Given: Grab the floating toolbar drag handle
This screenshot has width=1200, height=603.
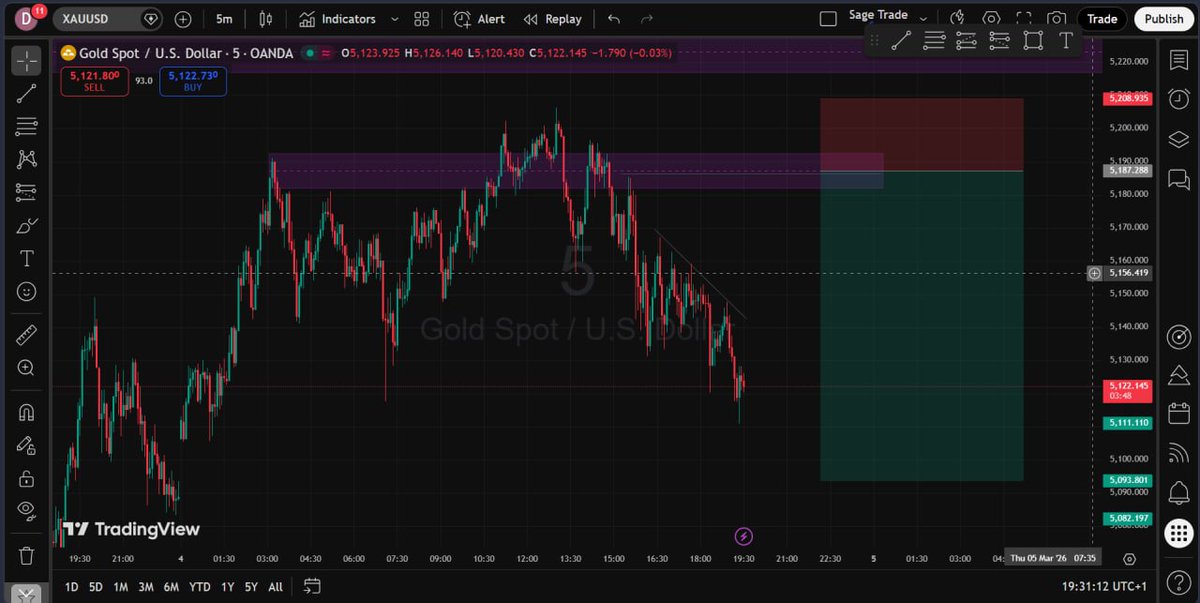Looking at the screenshot, I should click(874, 41).
